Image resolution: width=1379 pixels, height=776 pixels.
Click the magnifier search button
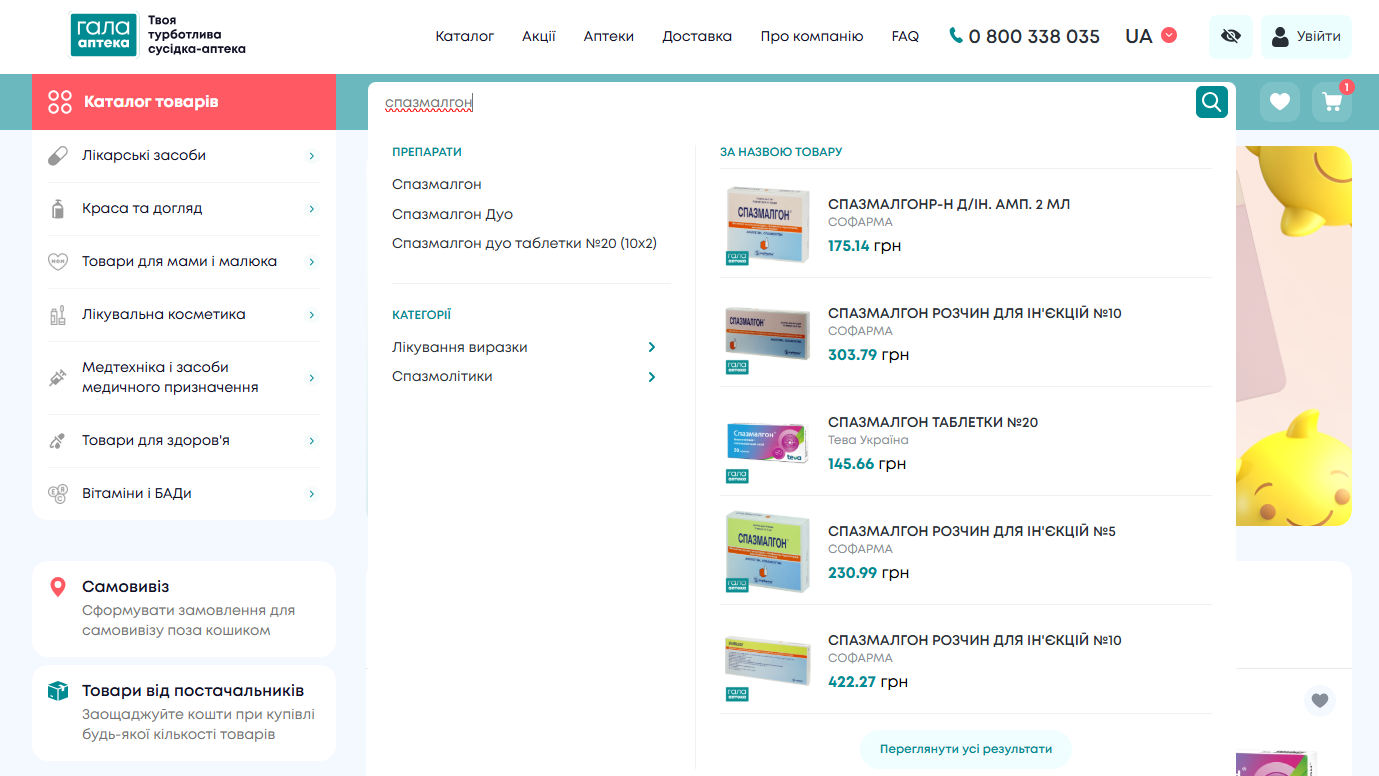click(1212, 102)
